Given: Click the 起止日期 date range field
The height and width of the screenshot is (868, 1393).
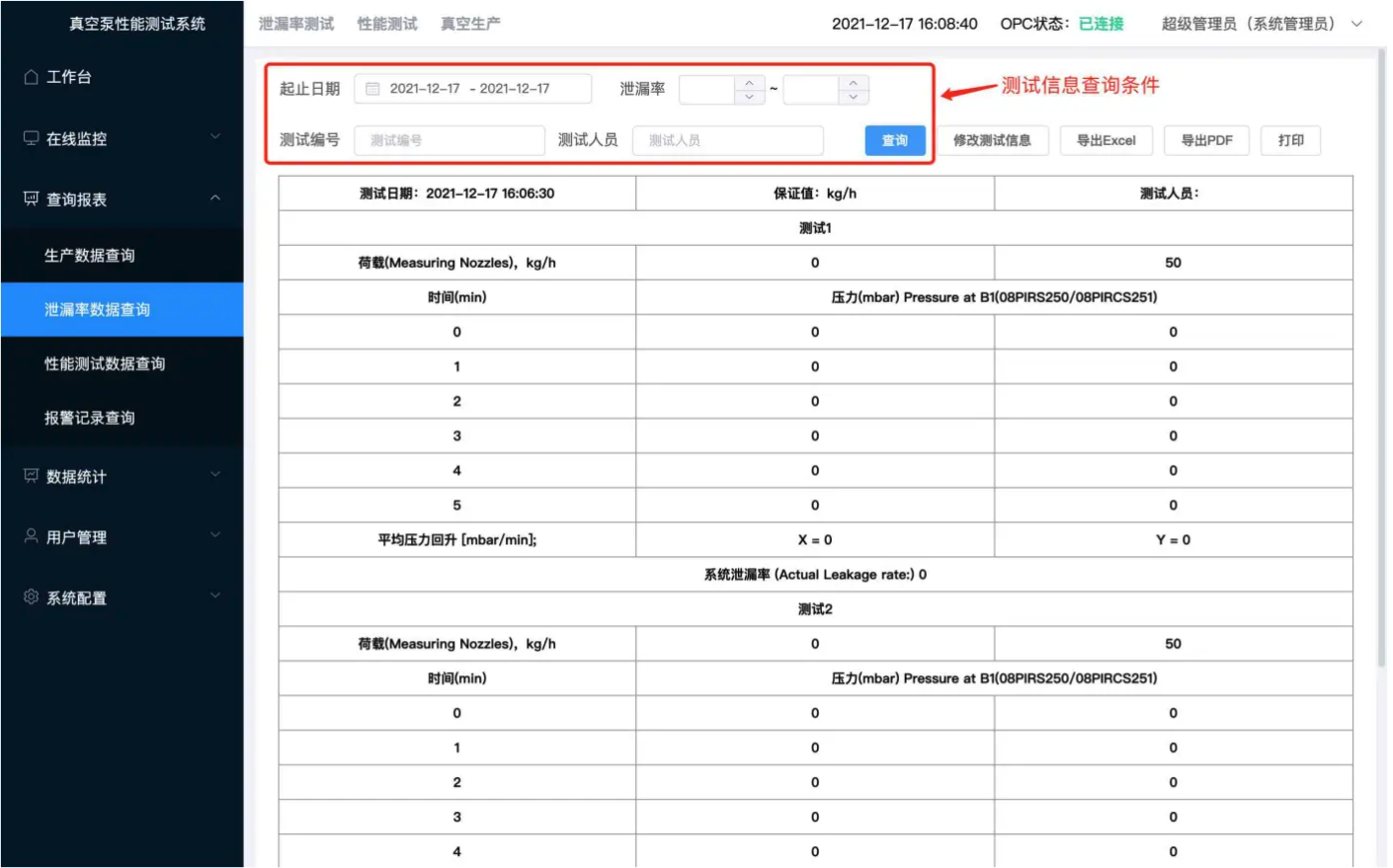Looking at the screenshot, I should 473,89.
